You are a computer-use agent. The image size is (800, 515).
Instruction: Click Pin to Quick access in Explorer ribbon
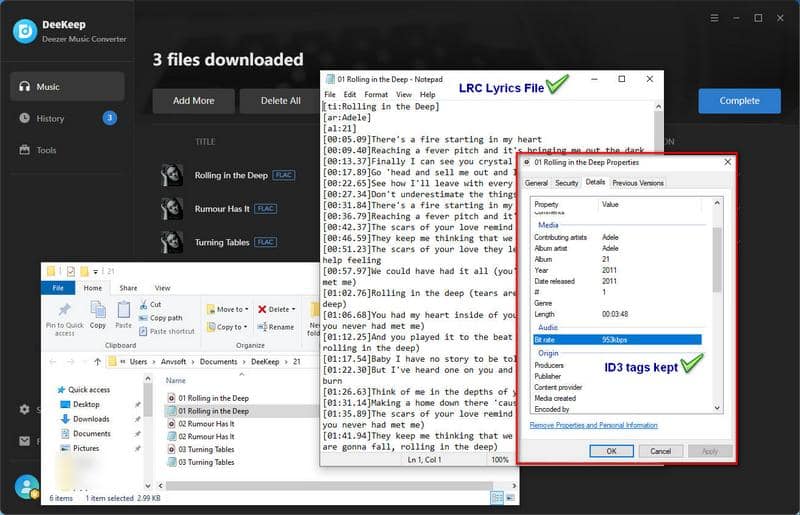65,319
